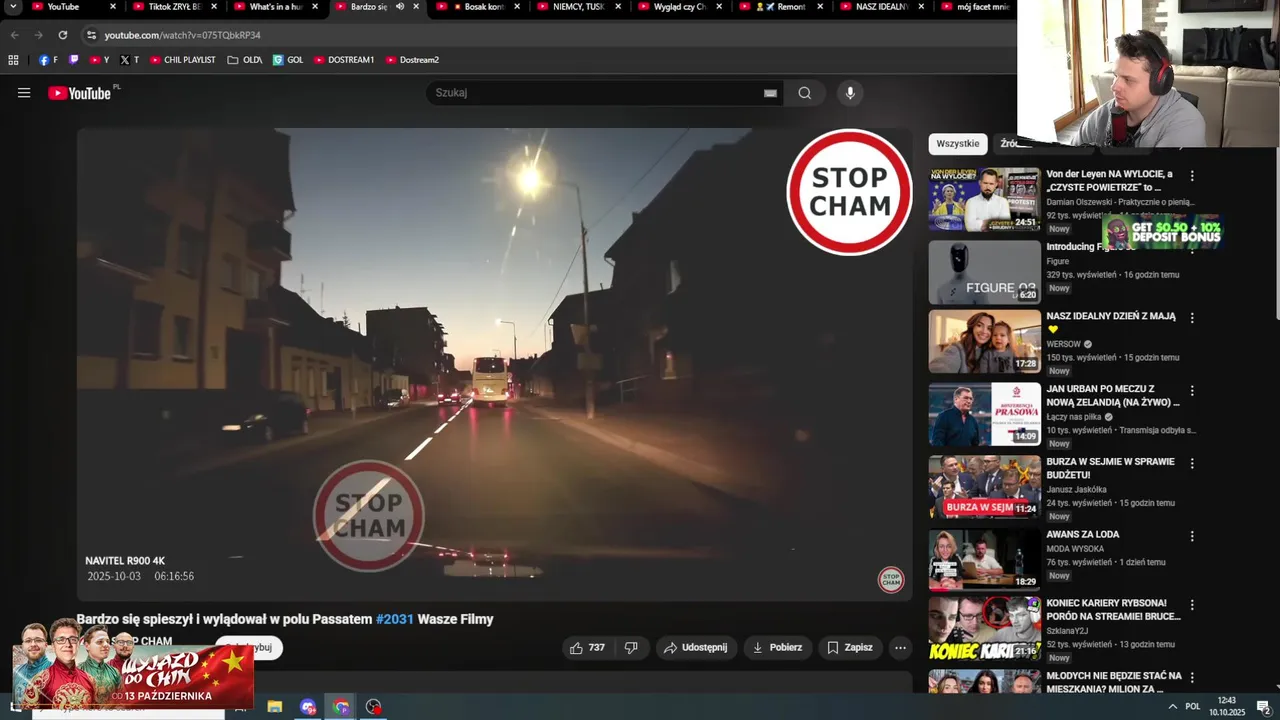This screenshot has height=720, width=1280.
Task: Open the Von der Leyen video thumbnail
Action: click(x=985, y=199)
